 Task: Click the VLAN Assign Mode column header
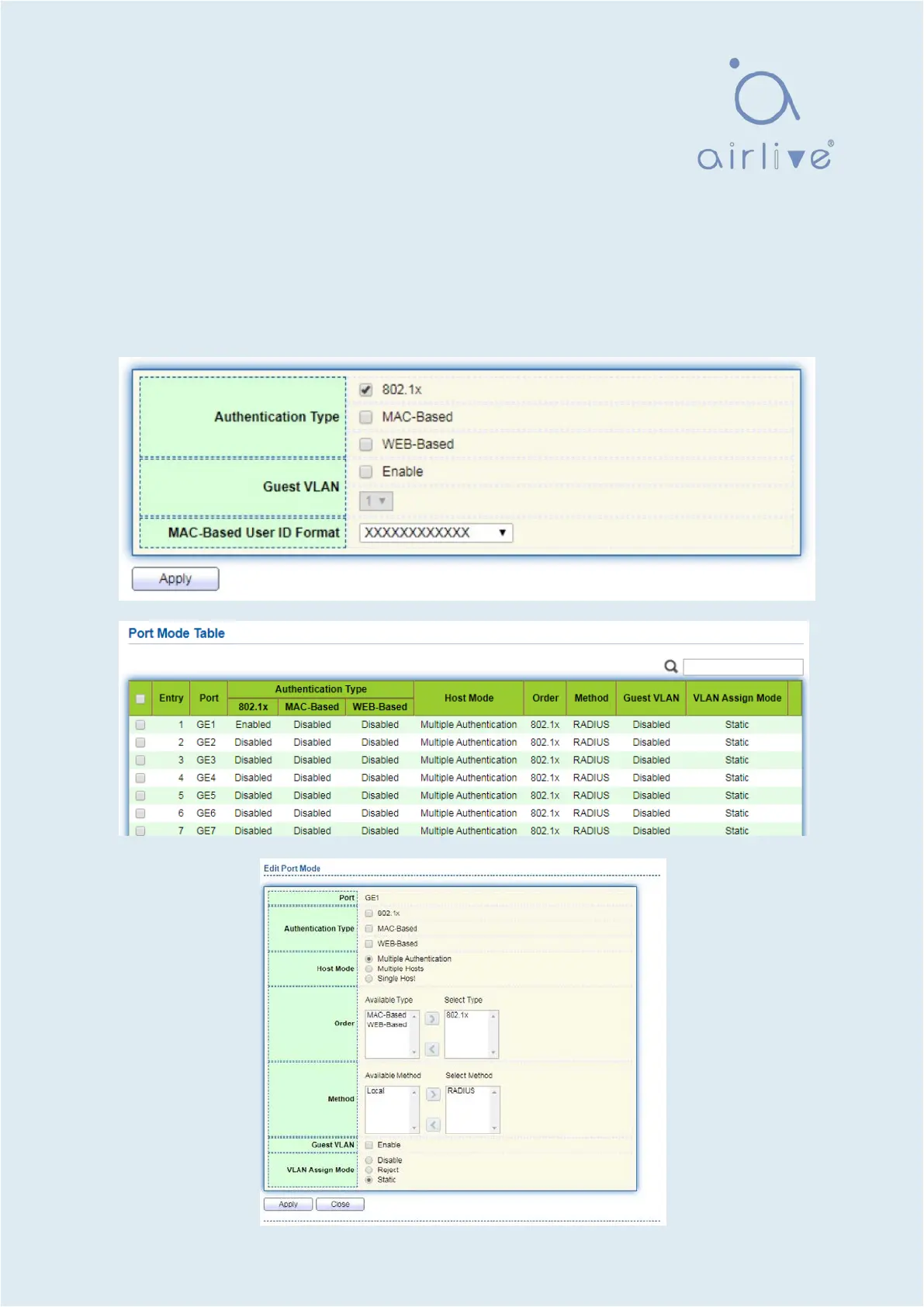click(x=736, y=699)
